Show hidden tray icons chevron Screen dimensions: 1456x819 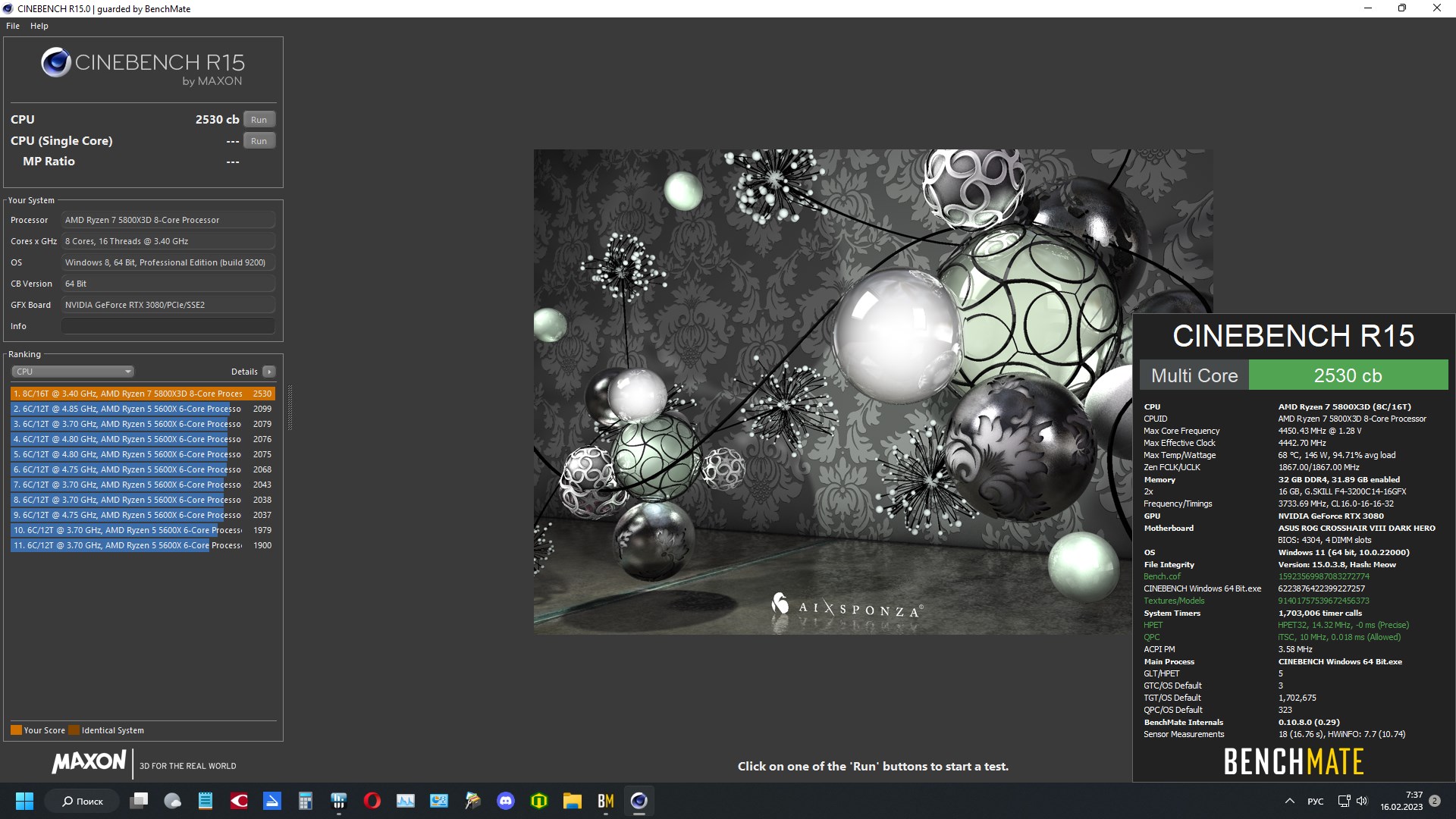point(1289,801)
